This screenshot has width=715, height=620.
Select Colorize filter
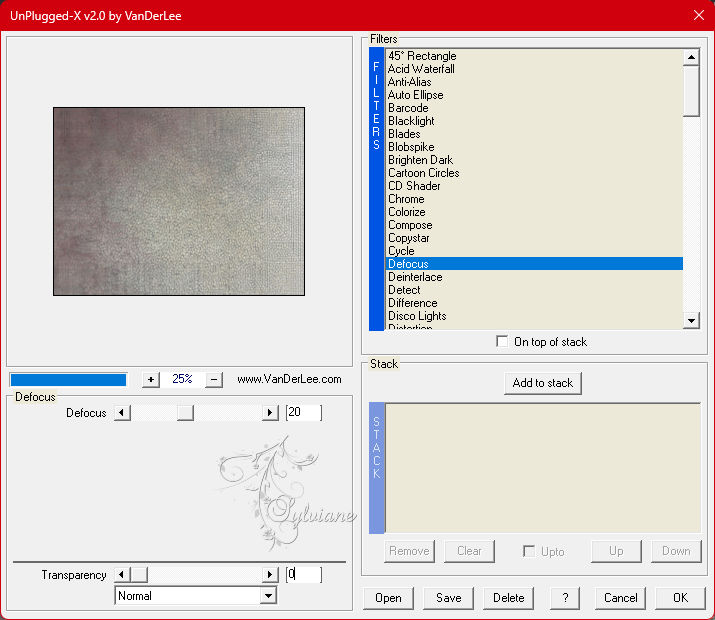pyautogui.click(x=534, y=212)
